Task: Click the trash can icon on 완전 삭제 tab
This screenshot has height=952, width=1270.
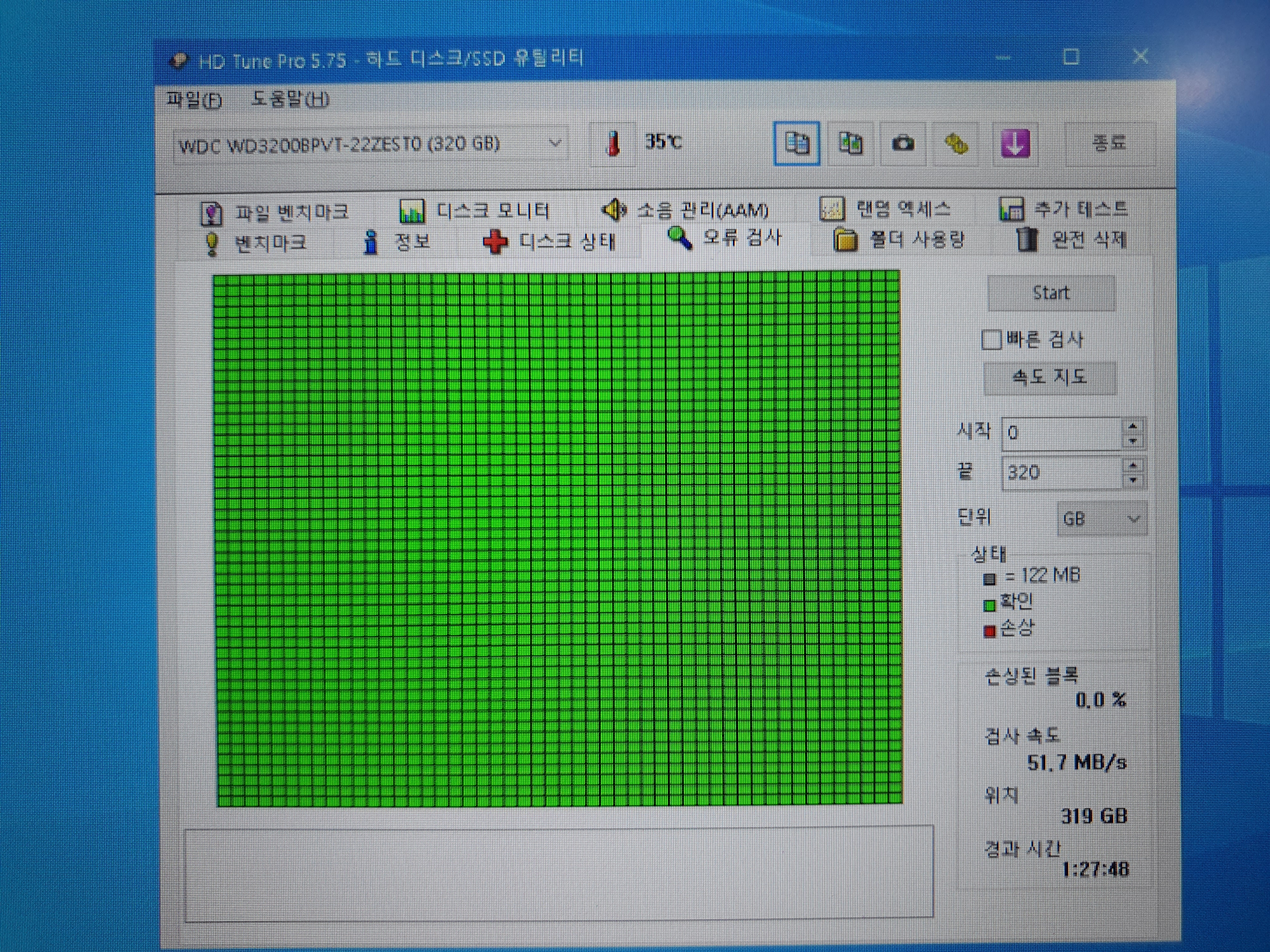Action: point(1027,240)
